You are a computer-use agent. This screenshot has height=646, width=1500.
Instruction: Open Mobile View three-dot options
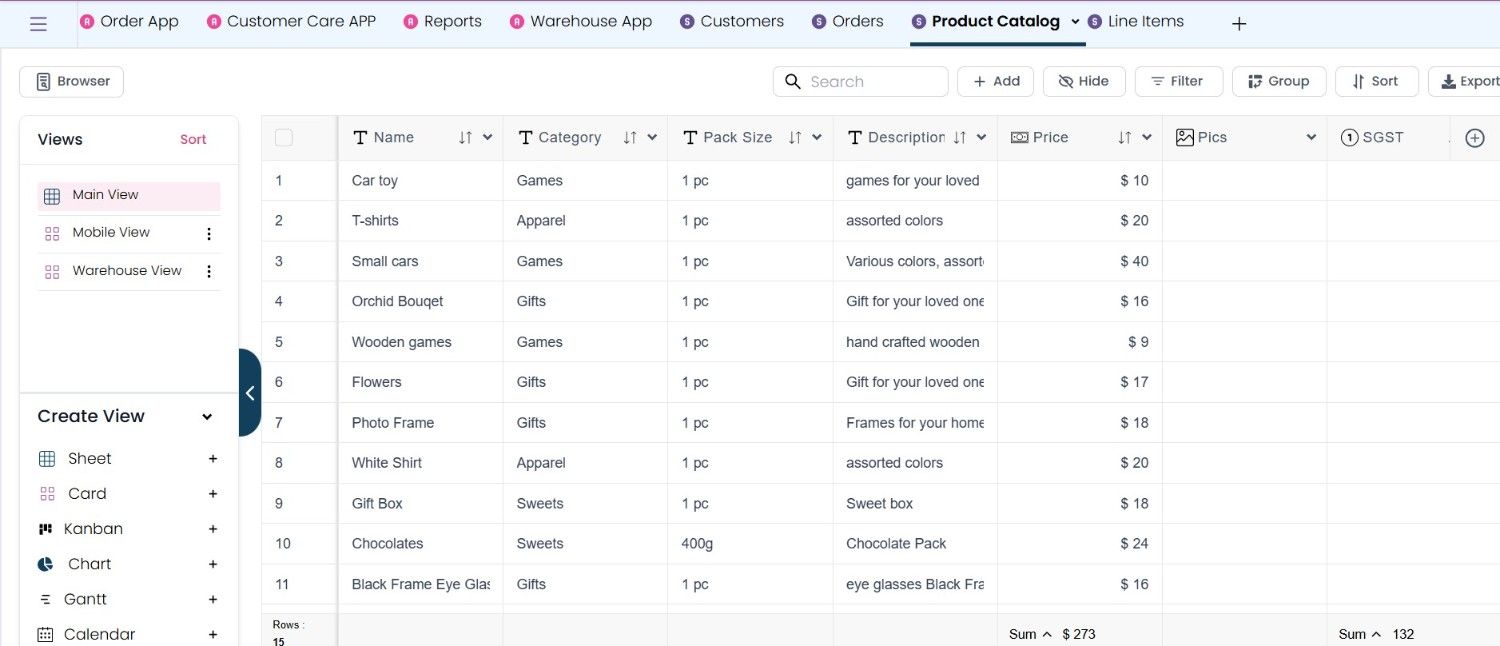coord(209,234)
